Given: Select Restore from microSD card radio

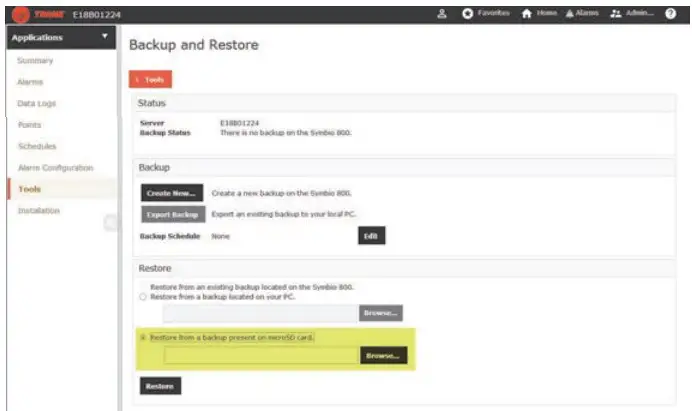Looking at the screenshot, I should 143,338.
